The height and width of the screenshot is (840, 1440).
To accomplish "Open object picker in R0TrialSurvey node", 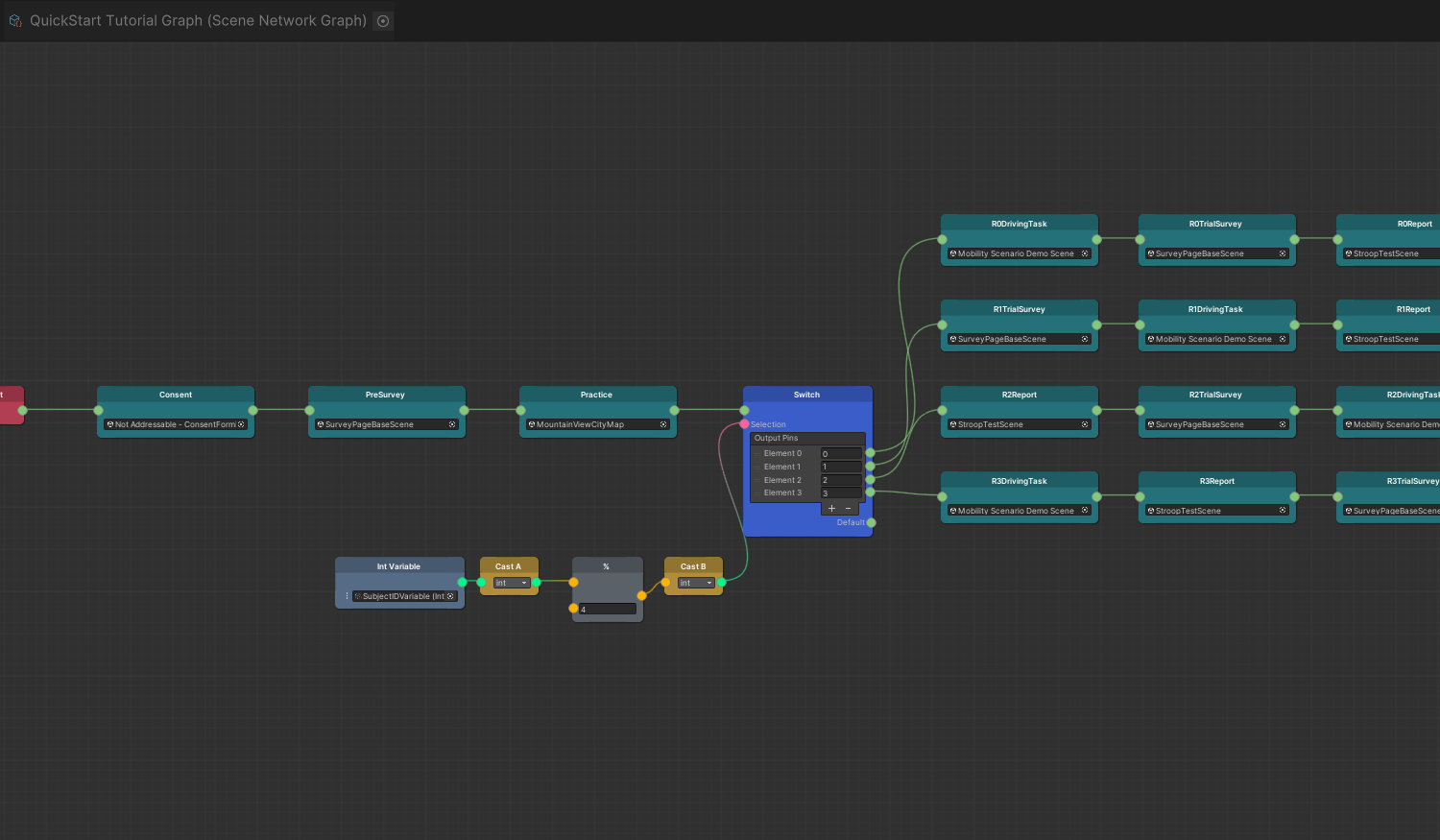I will coord(1283,253).
